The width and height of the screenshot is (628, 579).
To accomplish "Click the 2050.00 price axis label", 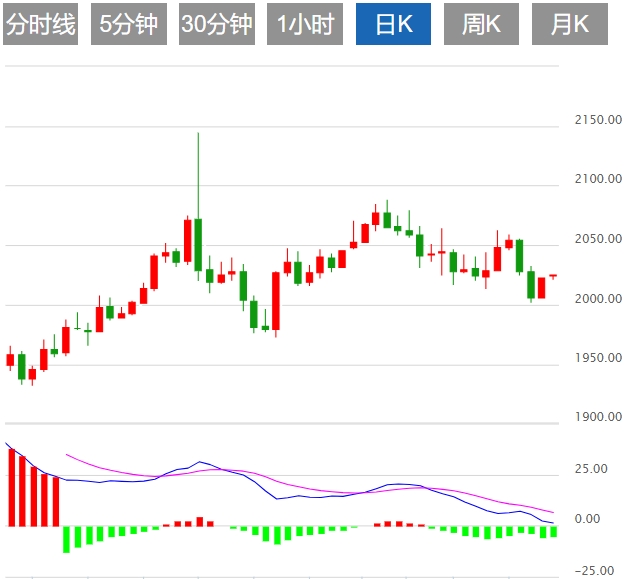I will click(598, 239).
